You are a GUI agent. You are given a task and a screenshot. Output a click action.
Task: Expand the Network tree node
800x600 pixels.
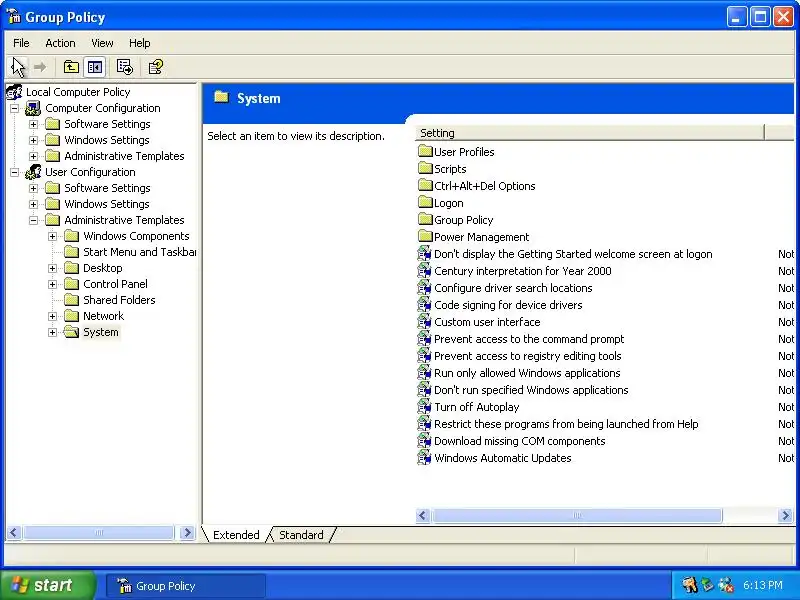52,316
